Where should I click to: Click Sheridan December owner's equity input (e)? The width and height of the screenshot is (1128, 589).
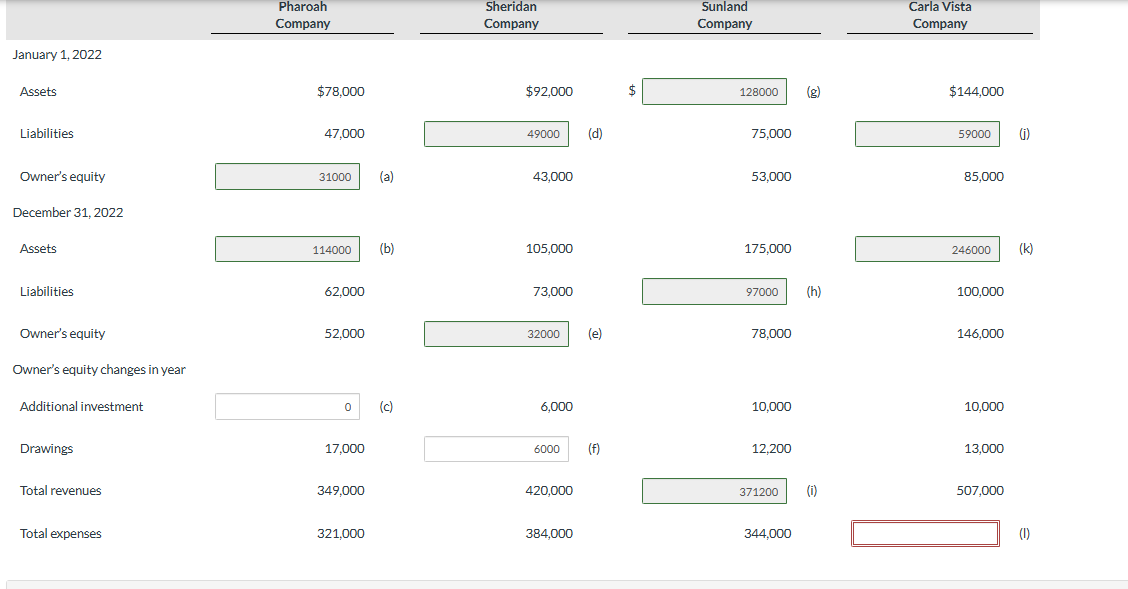tap(496, 334)
